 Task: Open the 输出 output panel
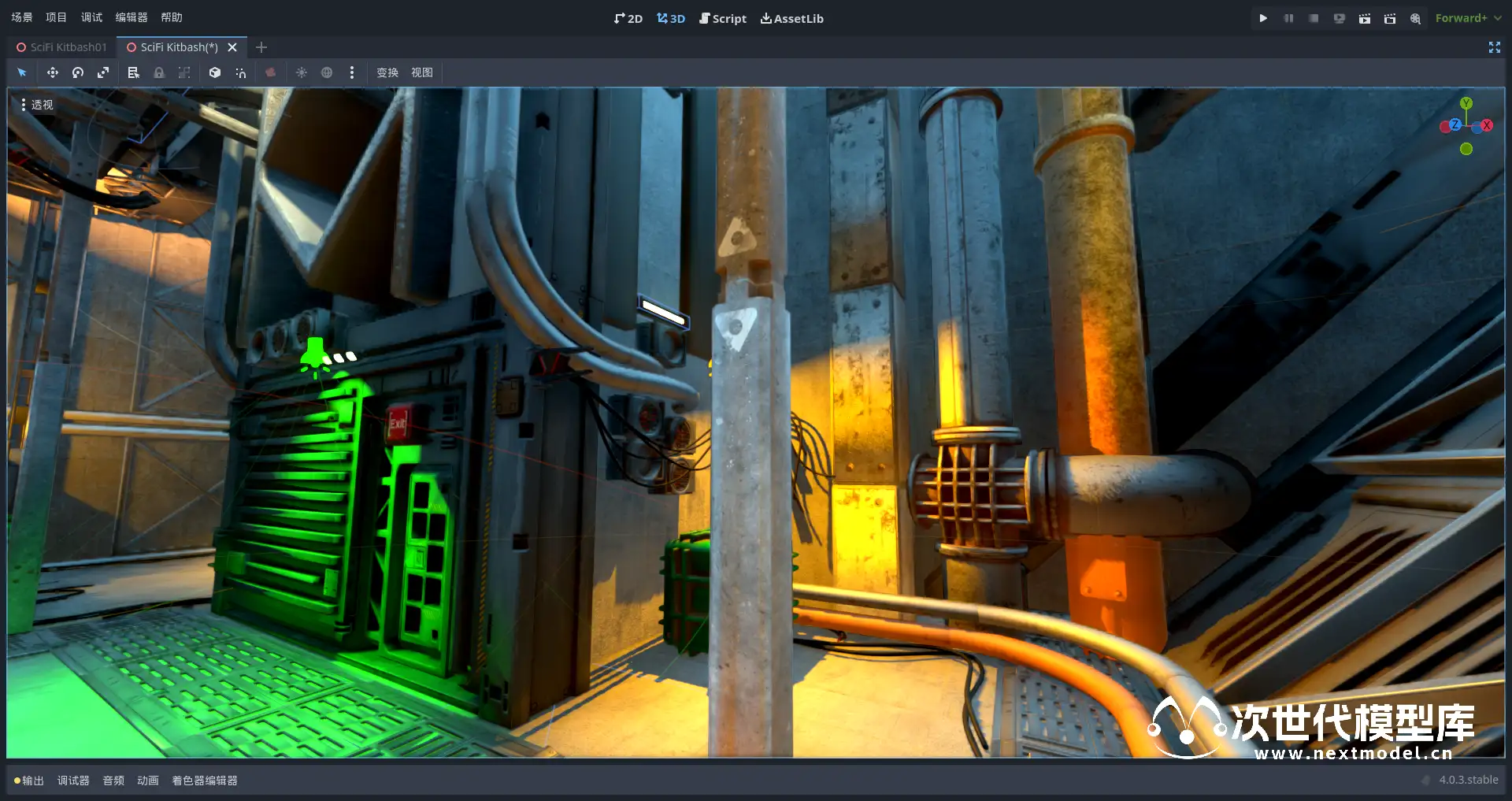point(28,781)
